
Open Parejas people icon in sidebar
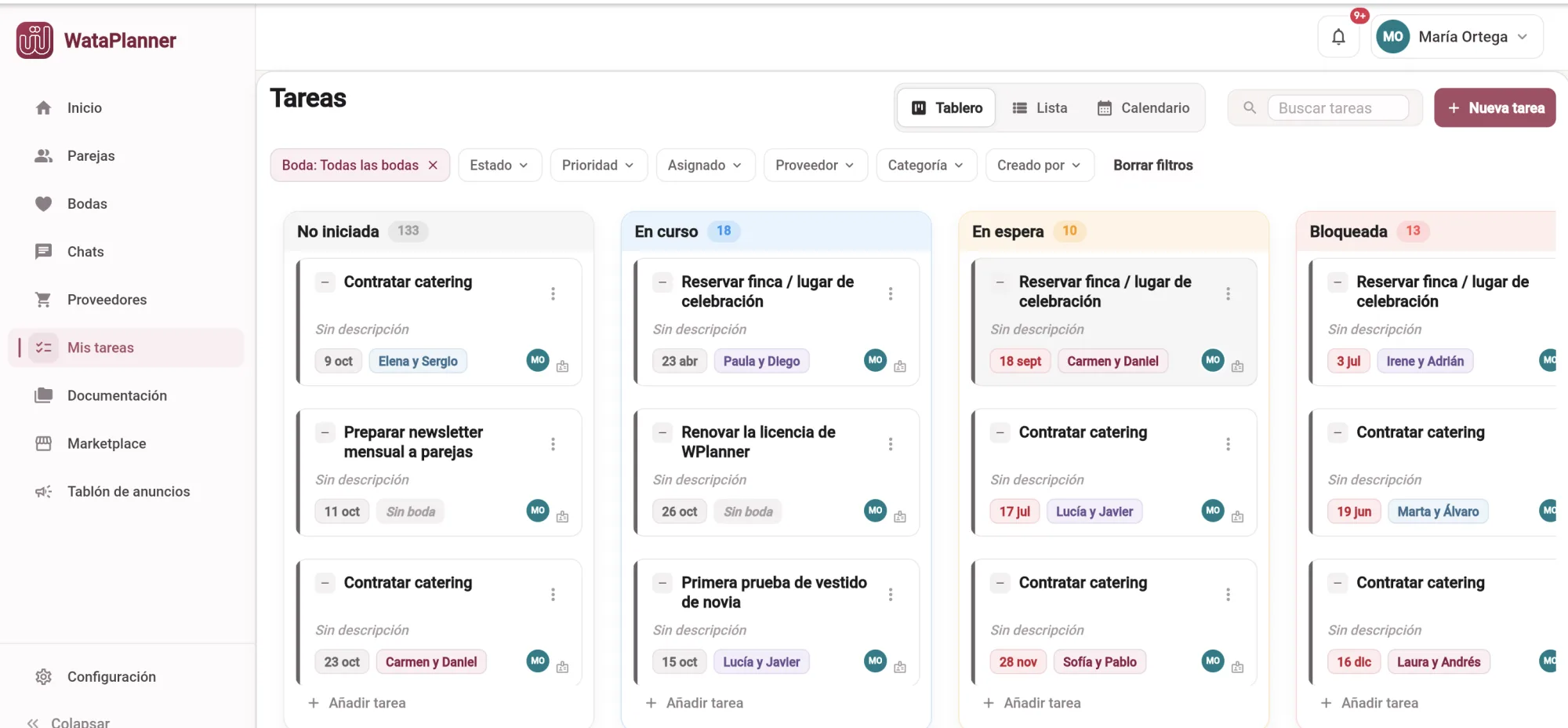tap(44, 155)
